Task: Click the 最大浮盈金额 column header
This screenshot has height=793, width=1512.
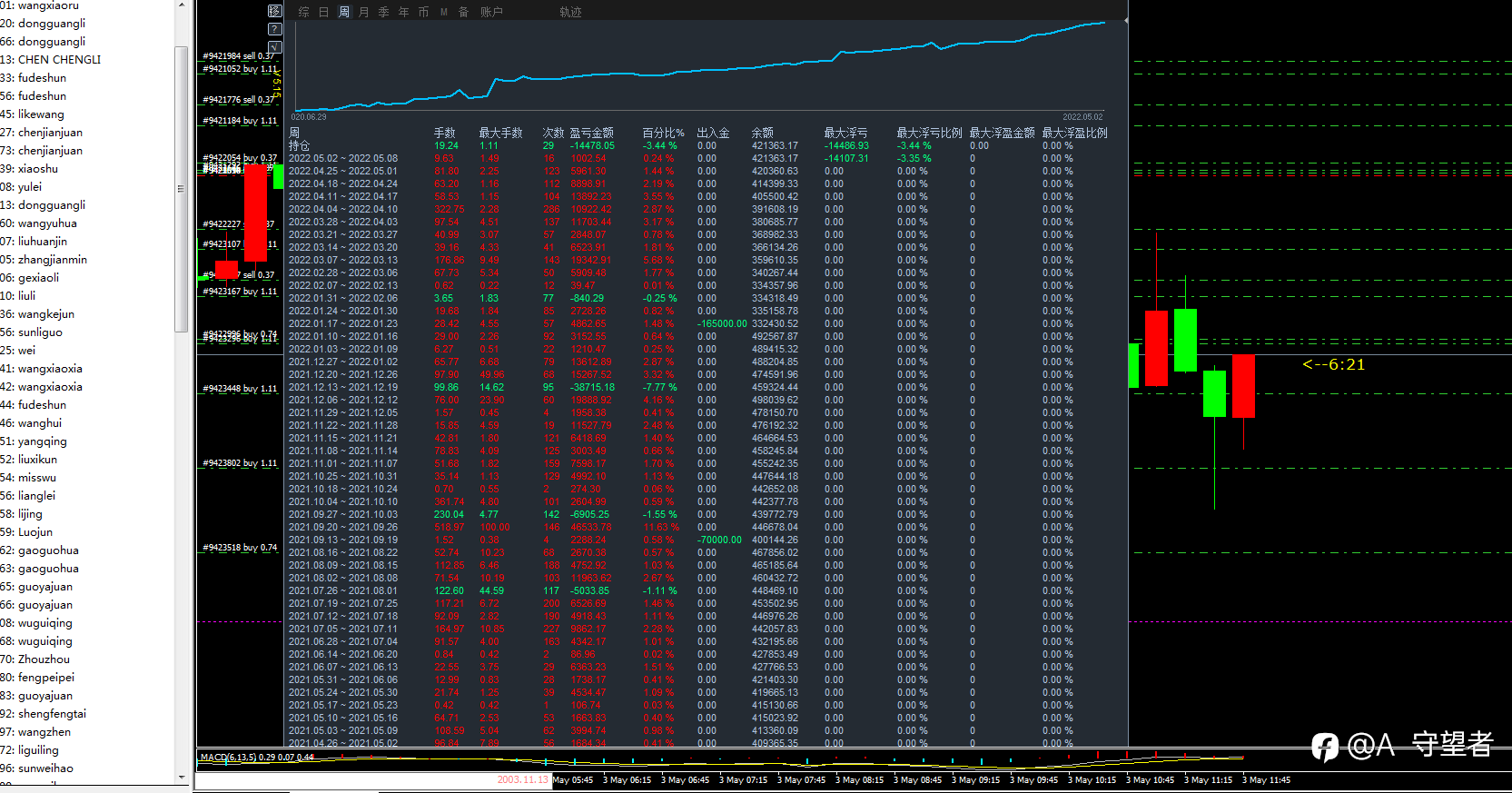Action: (x=1003, y=133)
